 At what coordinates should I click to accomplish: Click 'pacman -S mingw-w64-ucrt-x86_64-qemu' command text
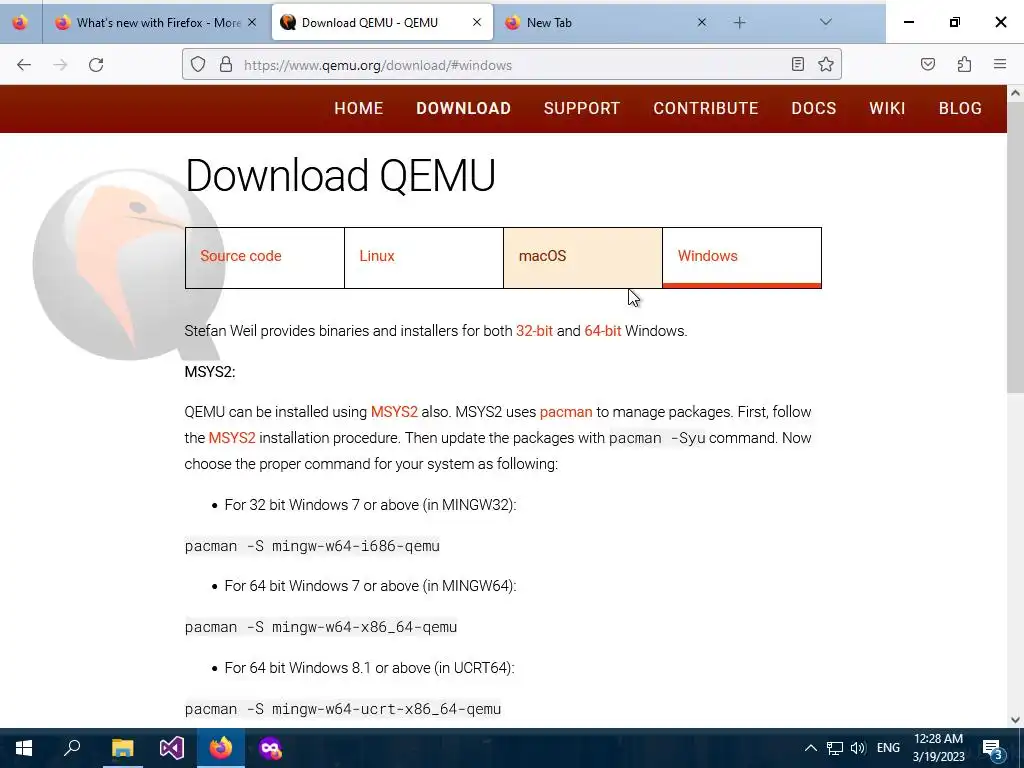(343, 709)
